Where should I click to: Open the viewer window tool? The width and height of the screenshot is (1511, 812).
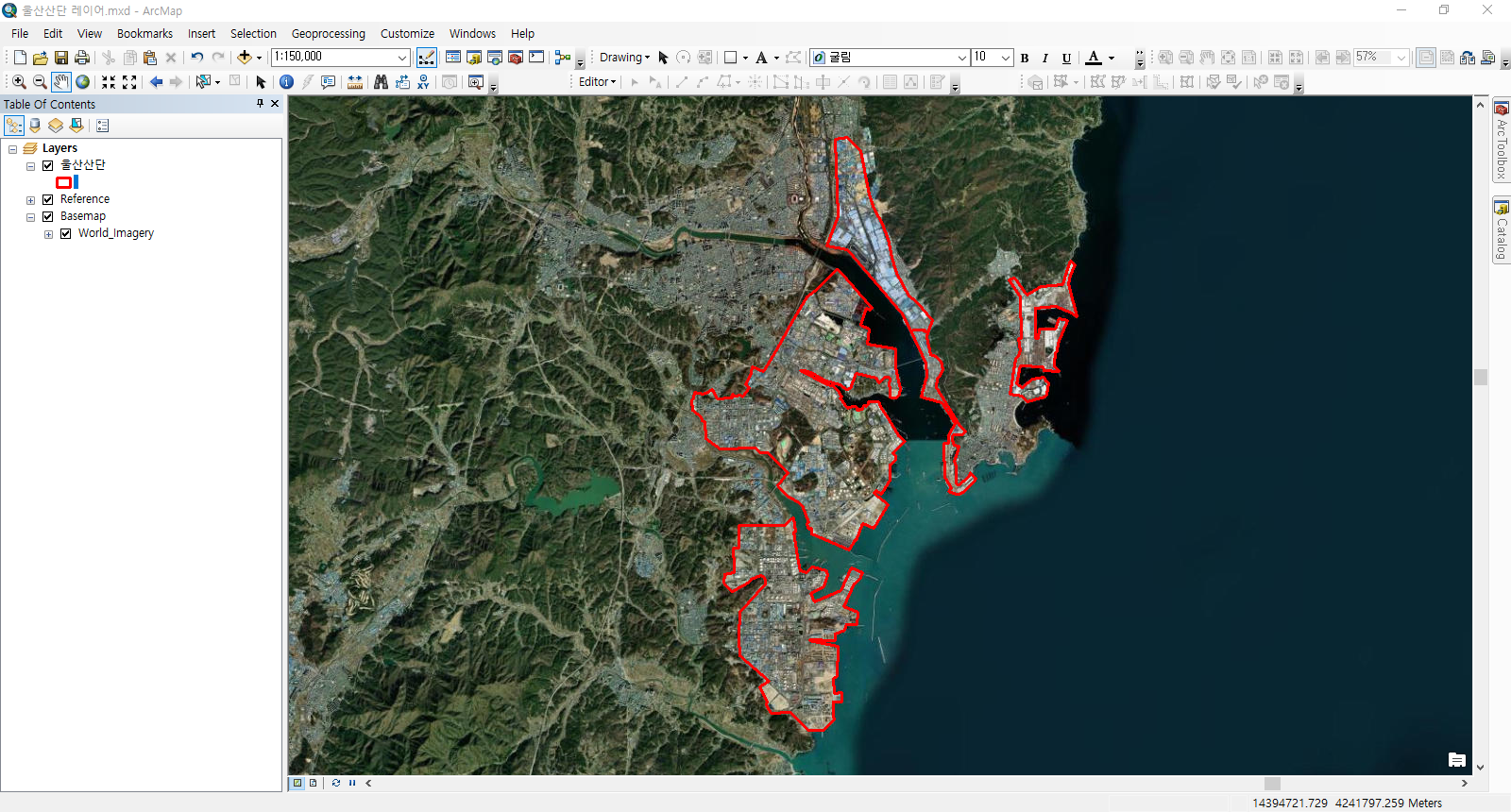(476, 82)
